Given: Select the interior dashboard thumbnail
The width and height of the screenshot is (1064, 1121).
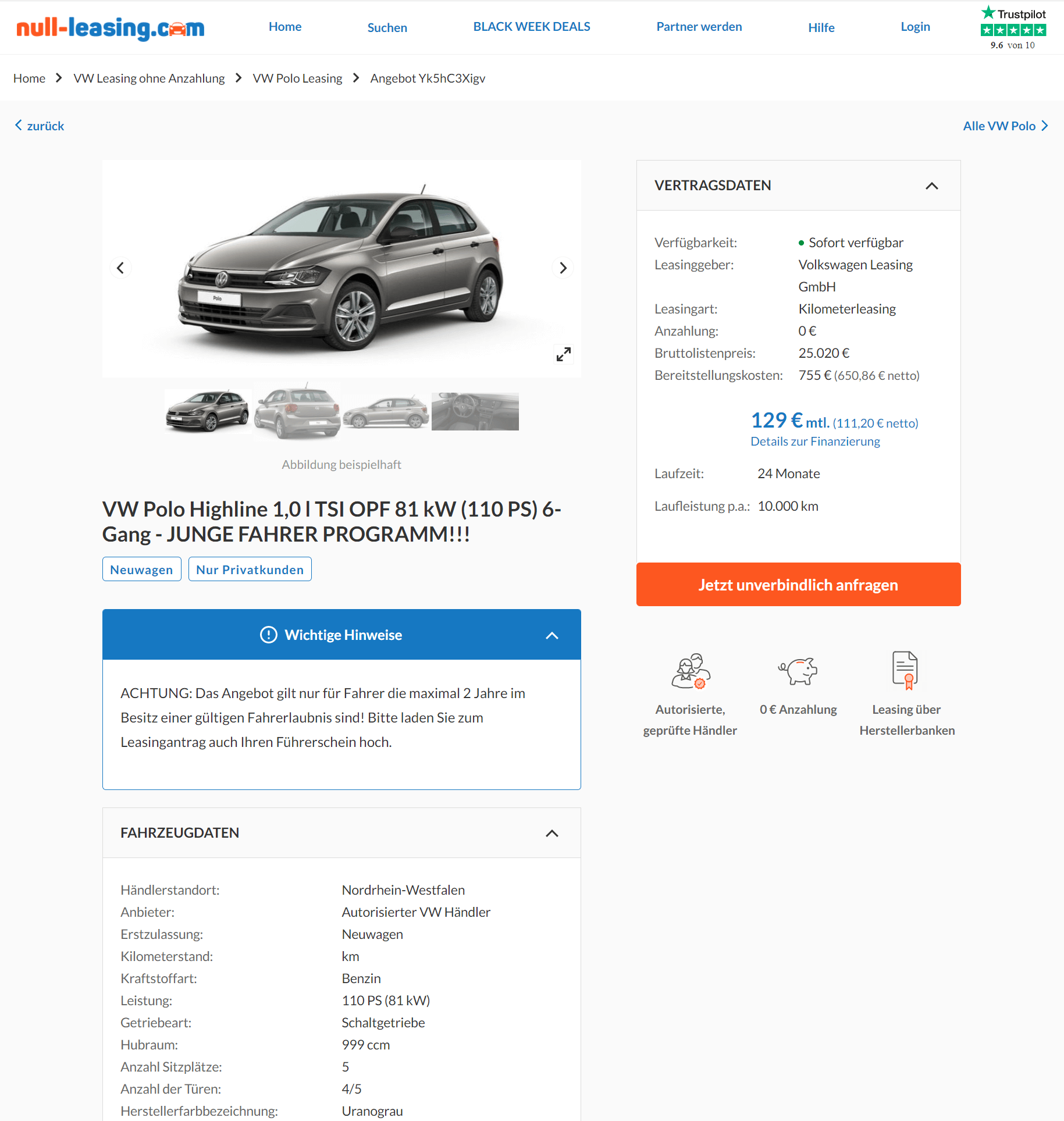Looking at the screenshot, I should 475,411.
